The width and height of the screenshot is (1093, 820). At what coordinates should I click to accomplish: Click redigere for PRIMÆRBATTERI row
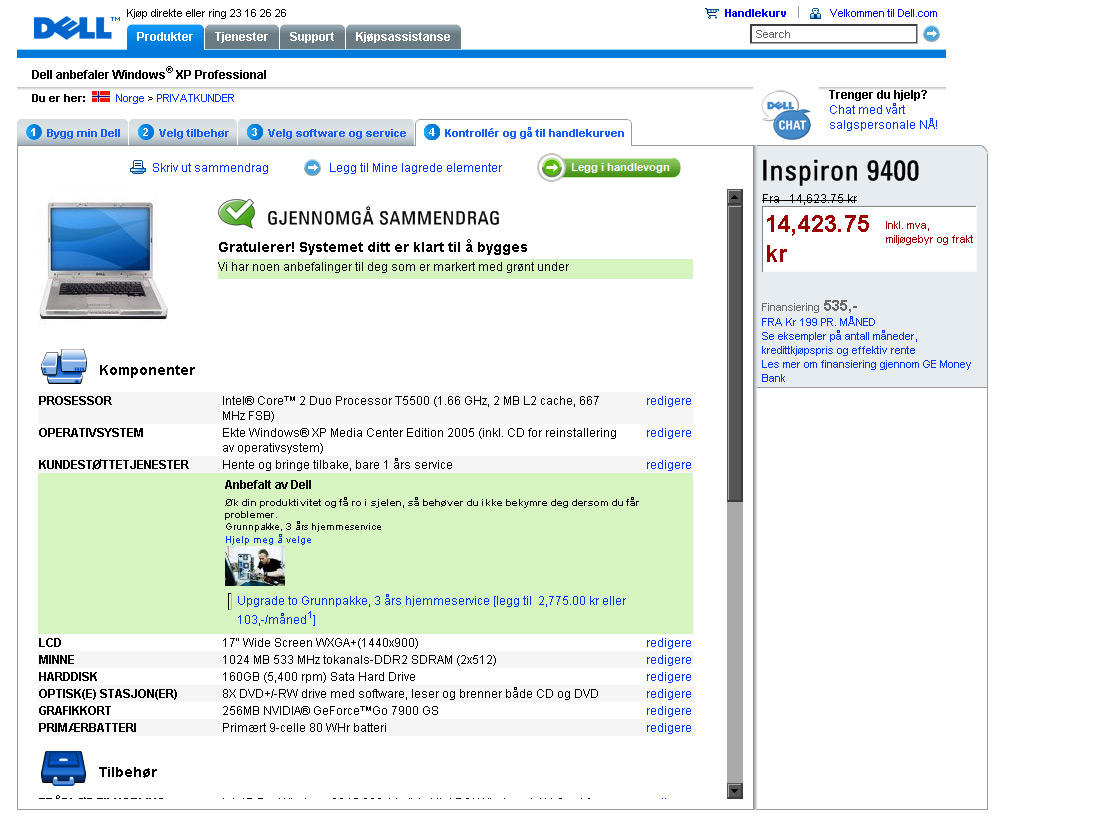(x=668, y=728)
